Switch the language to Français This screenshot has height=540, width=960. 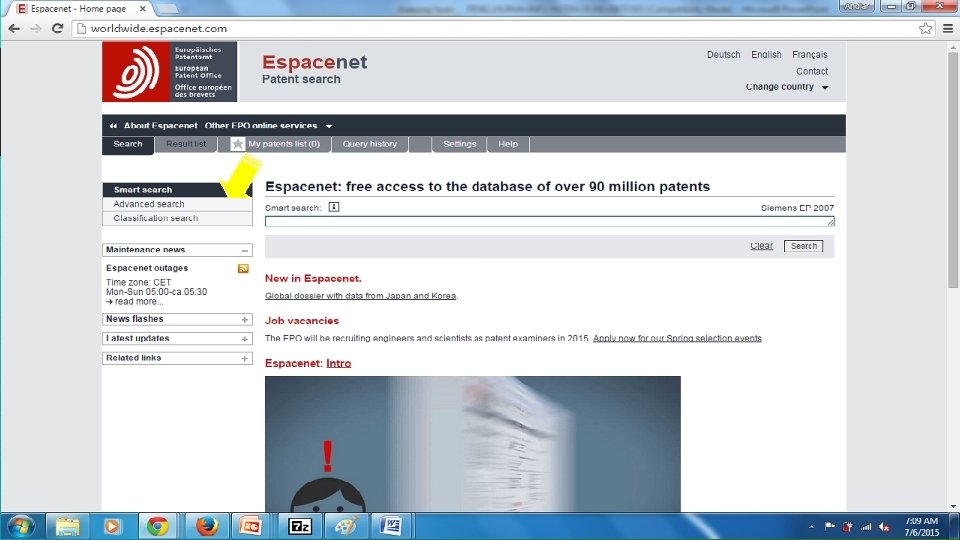pyautogui.click(x=809, y=54)
